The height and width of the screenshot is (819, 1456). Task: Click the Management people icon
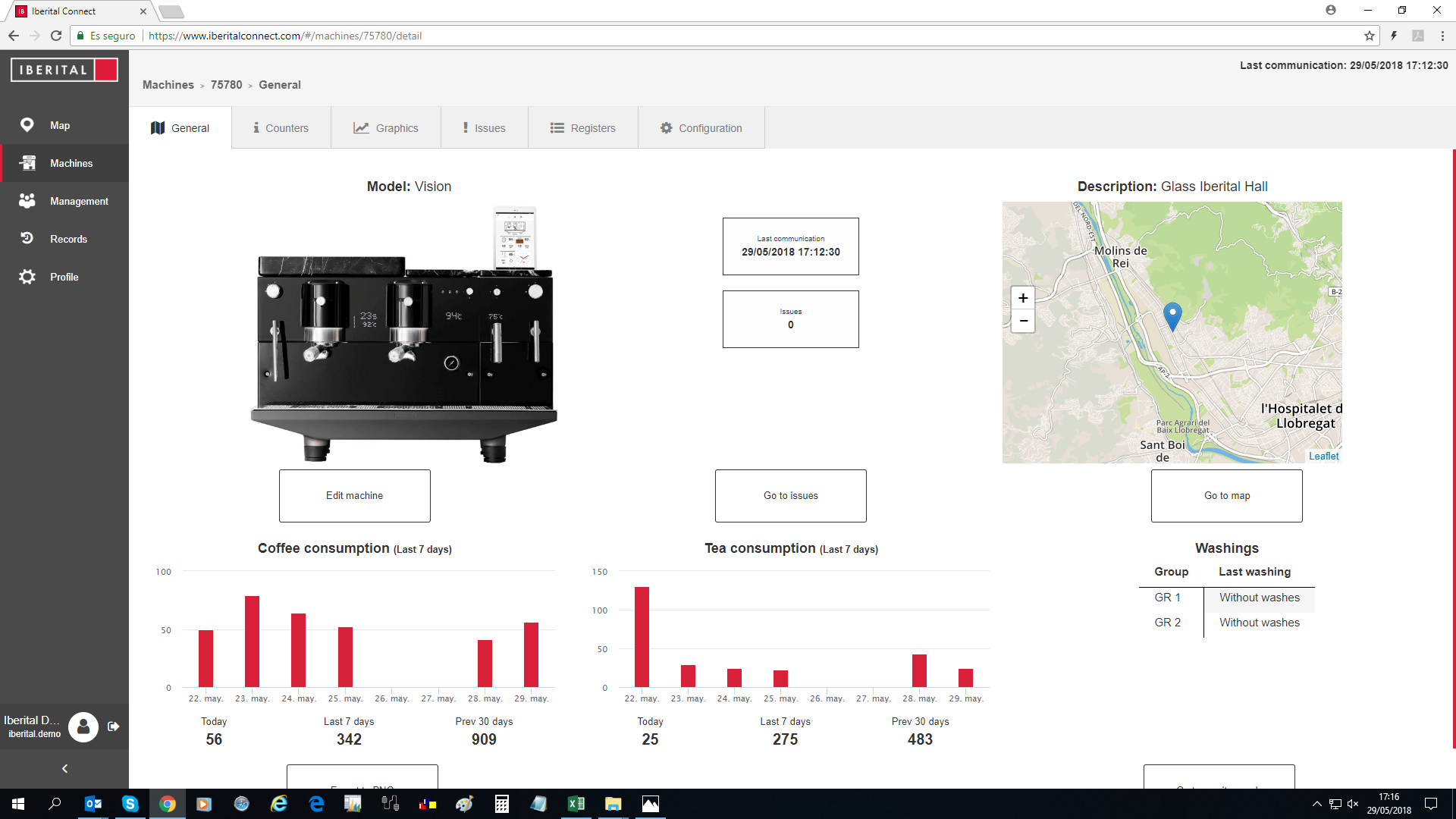(27, 201)
